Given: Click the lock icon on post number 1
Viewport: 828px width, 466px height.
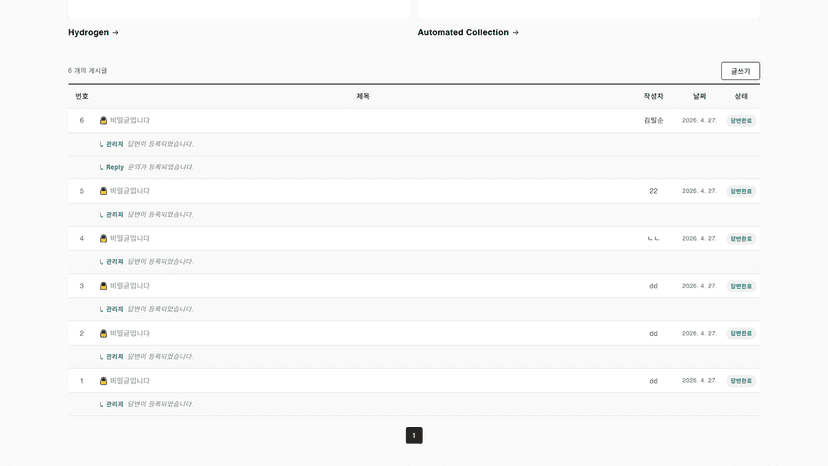Looking at the screenshot, I should [x=104, y=381].
